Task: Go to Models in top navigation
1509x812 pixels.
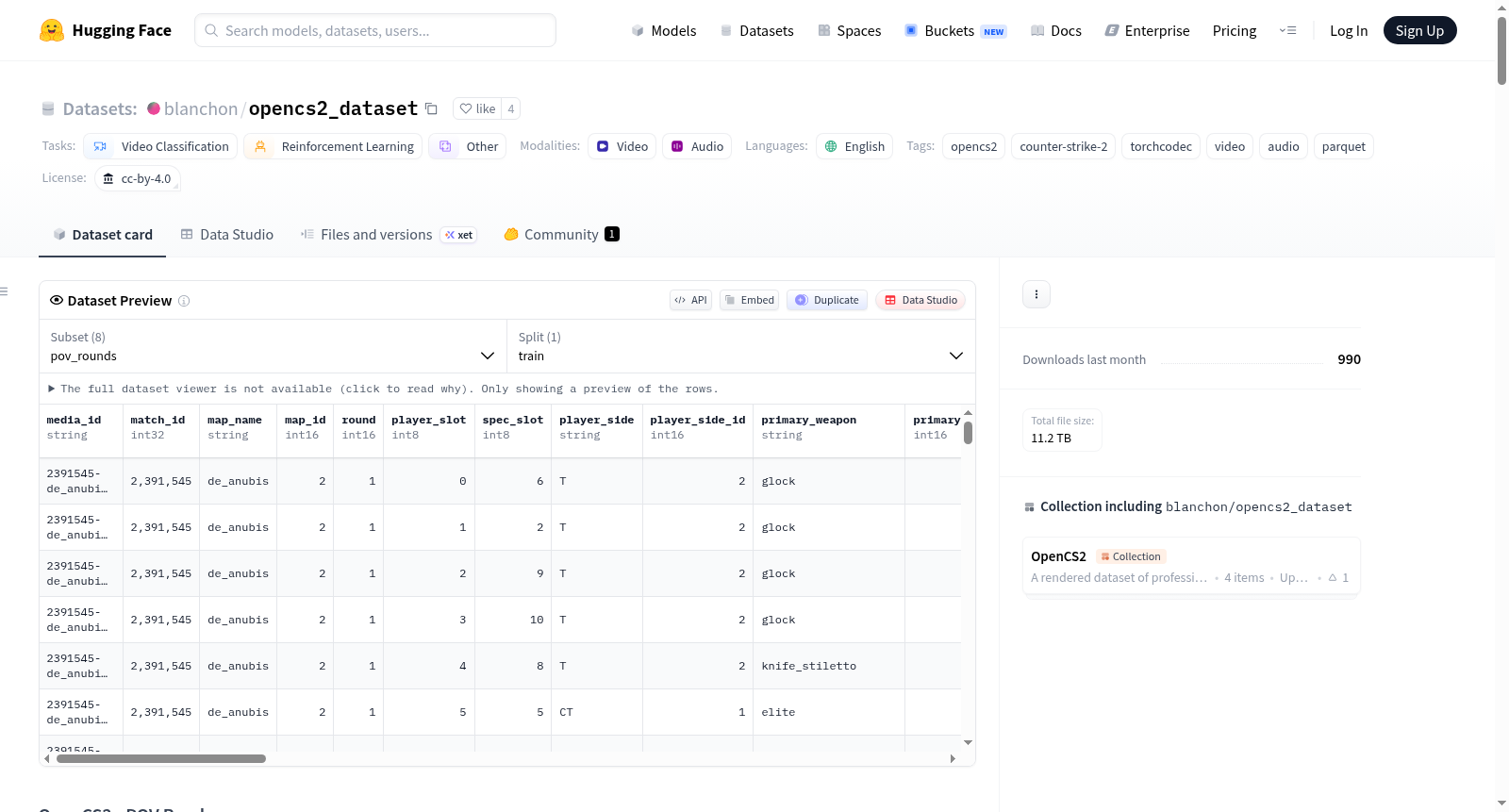Action: point(664,30)
